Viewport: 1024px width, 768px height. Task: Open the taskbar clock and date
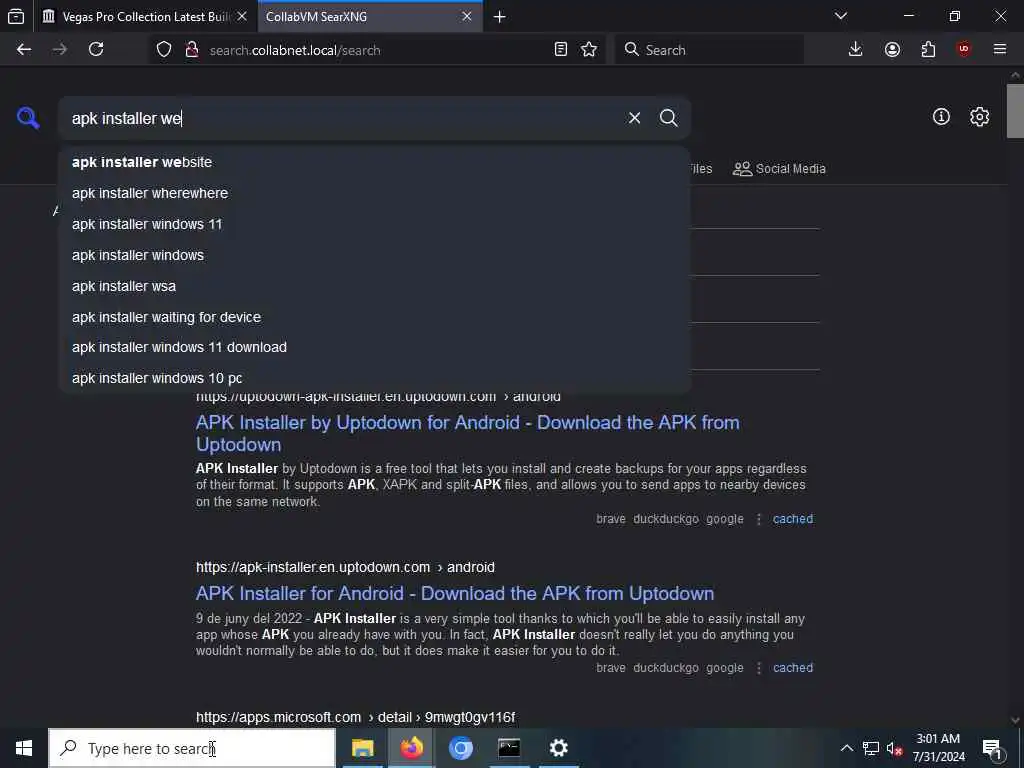(x=938, y=748)
